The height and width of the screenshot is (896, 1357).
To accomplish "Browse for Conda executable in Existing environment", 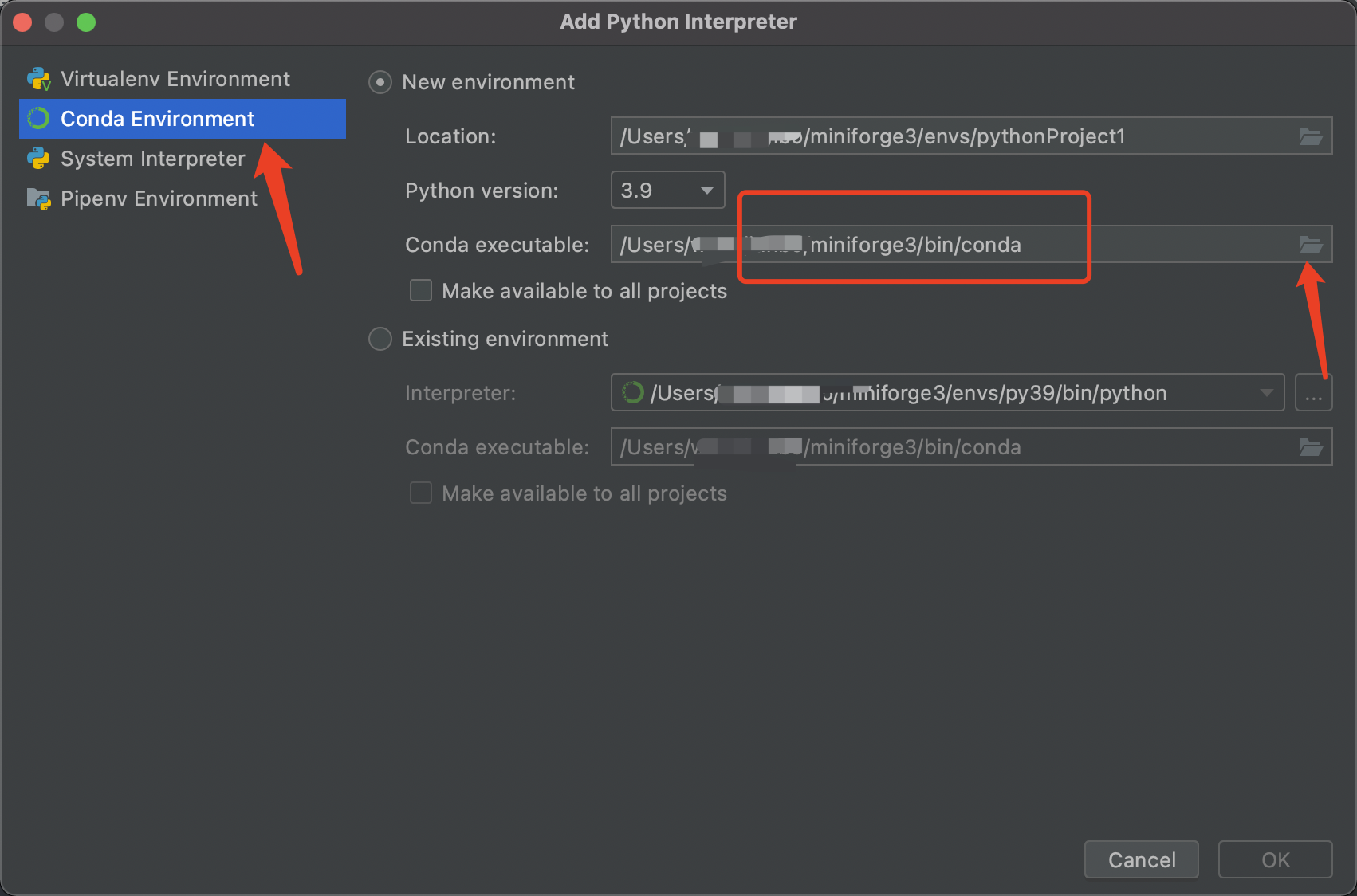I will click(x=1311, y=447).
